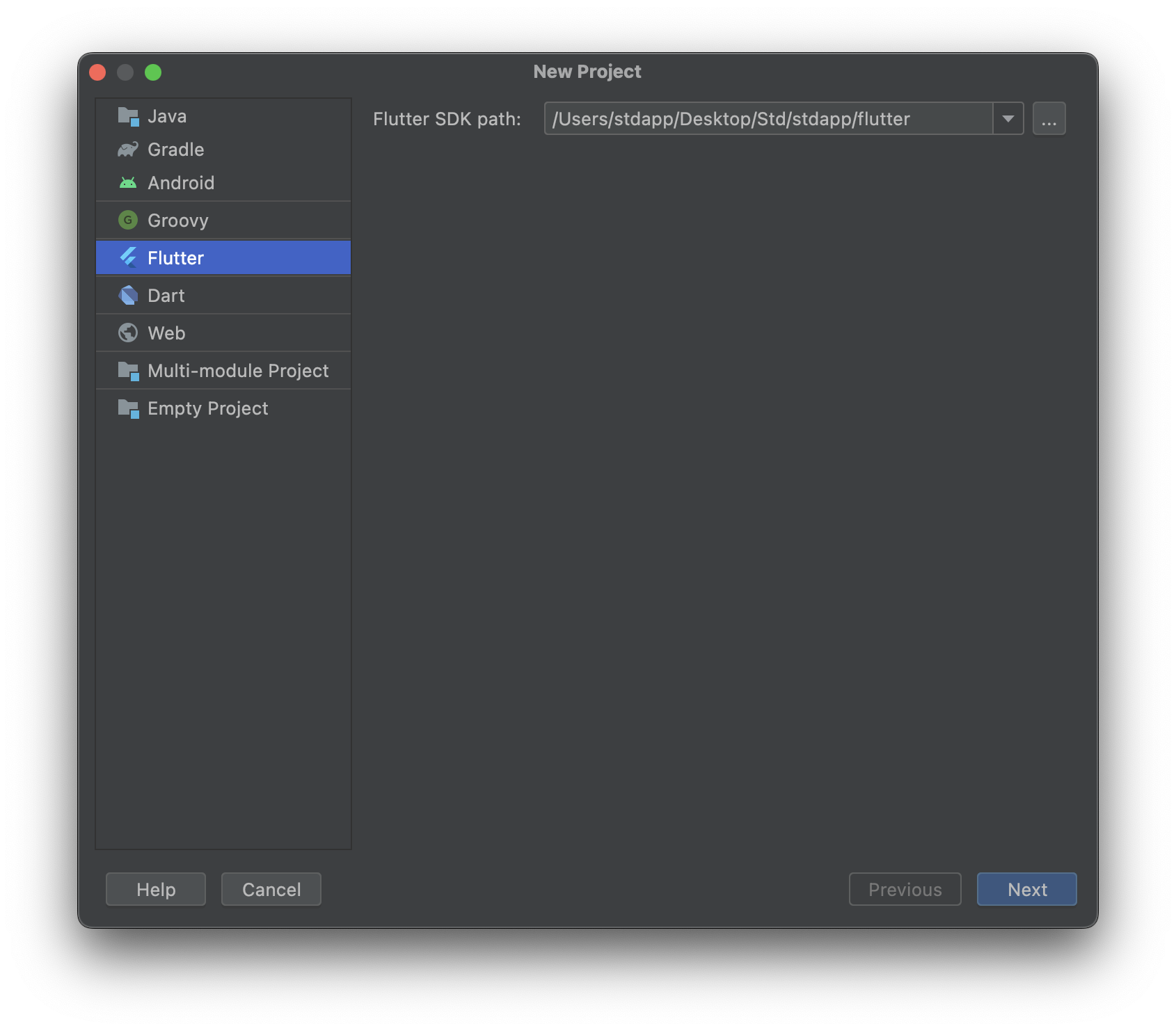
Task: Click the Web globe icon
Action: coord(128,333)
